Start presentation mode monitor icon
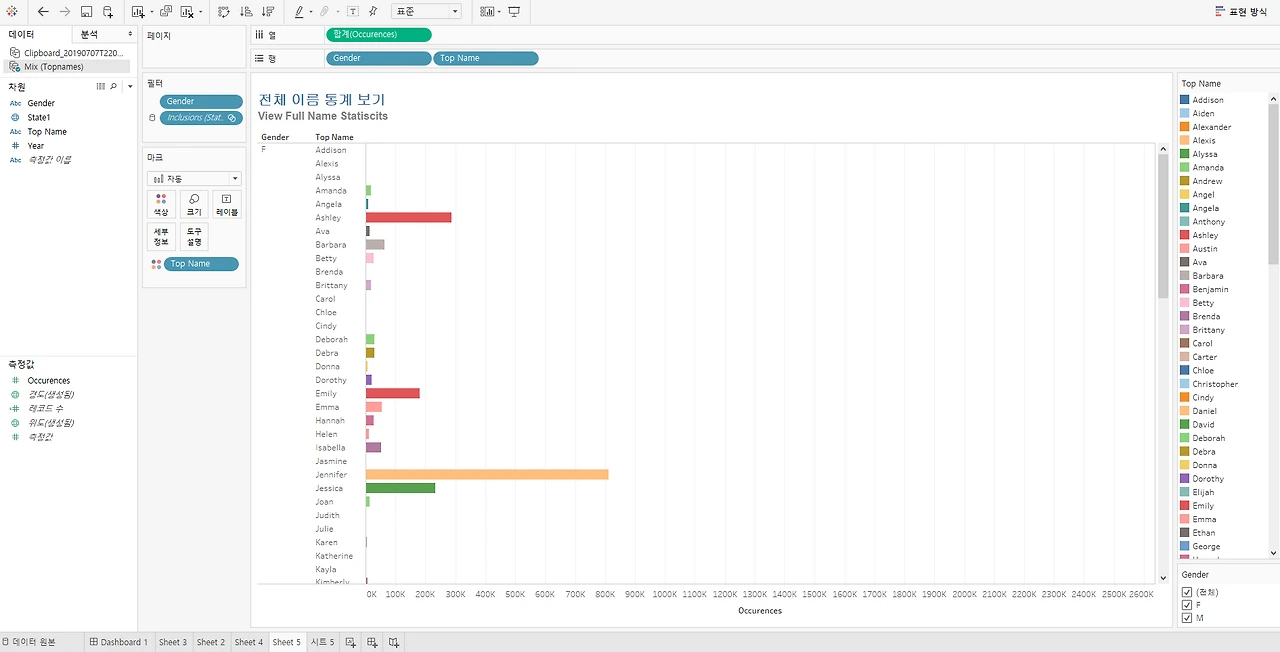This screenshot has width=1280, height=652. coord(514,12)
